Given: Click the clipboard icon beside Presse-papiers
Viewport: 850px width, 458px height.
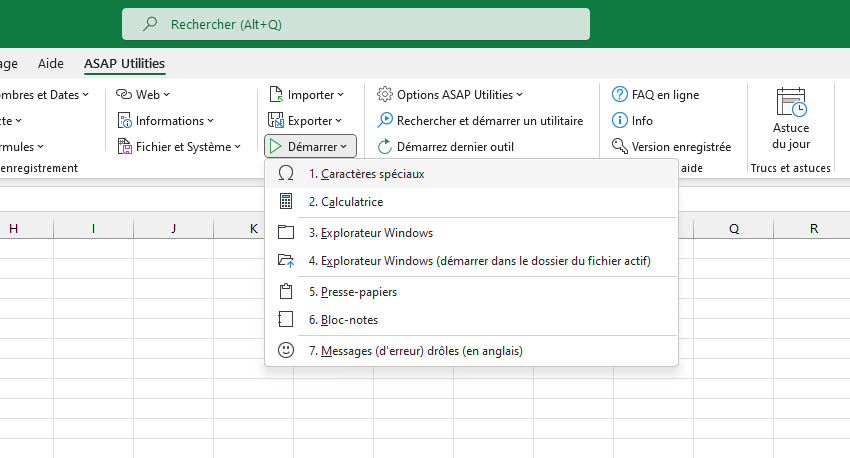Looking at the screenshot, I should pos(286,292).
